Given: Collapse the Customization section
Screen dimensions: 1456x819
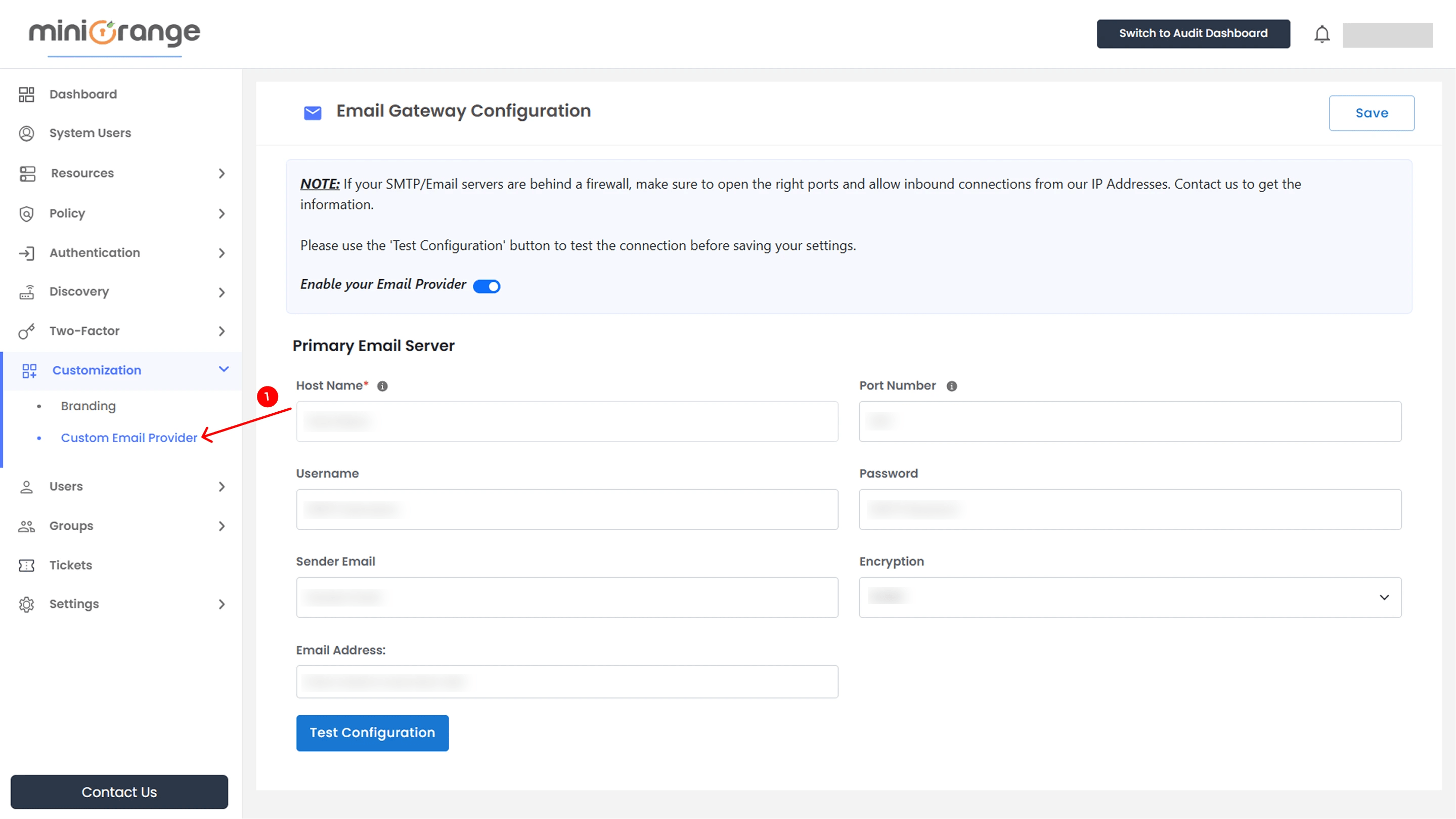Looking at the screenshot, I should pos(223,370).
